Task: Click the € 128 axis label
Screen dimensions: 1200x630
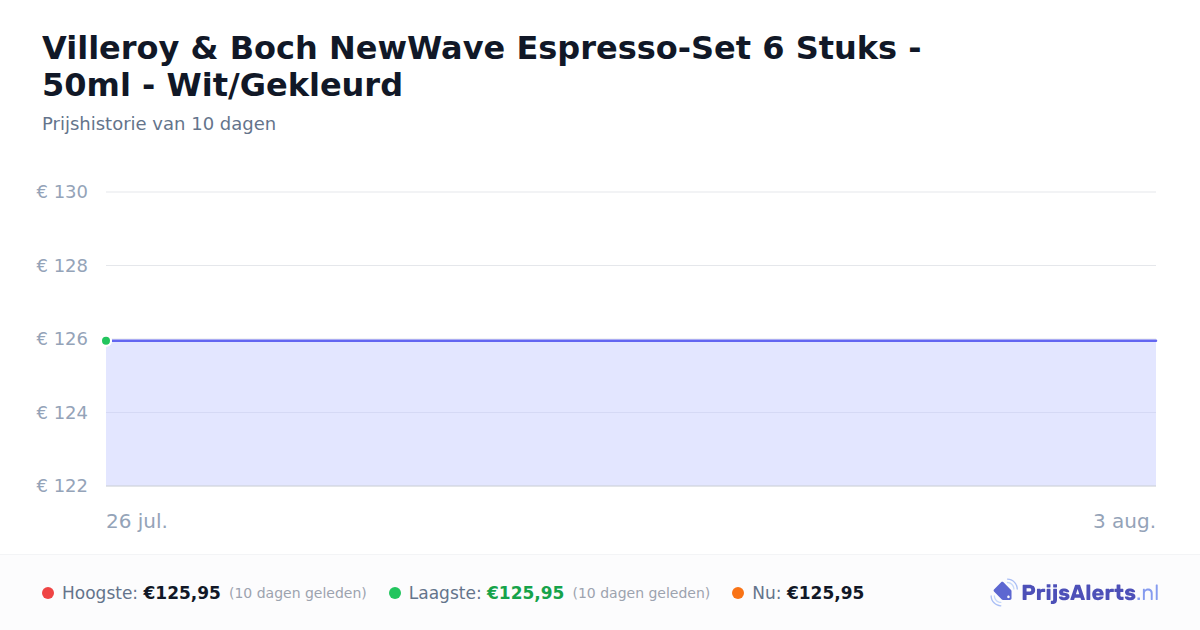Action: pos(62,266)
